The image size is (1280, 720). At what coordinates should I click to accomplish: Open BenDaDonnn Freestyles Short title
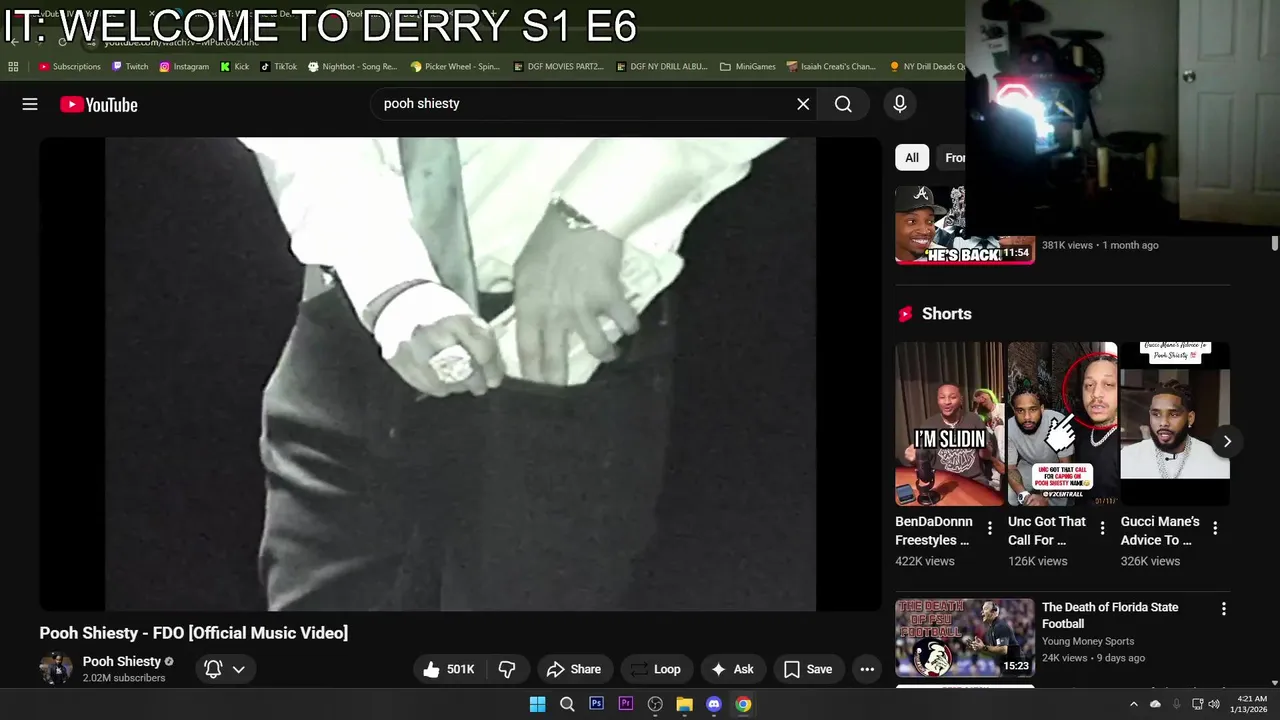pyautogui.click(x=934, y=531)
